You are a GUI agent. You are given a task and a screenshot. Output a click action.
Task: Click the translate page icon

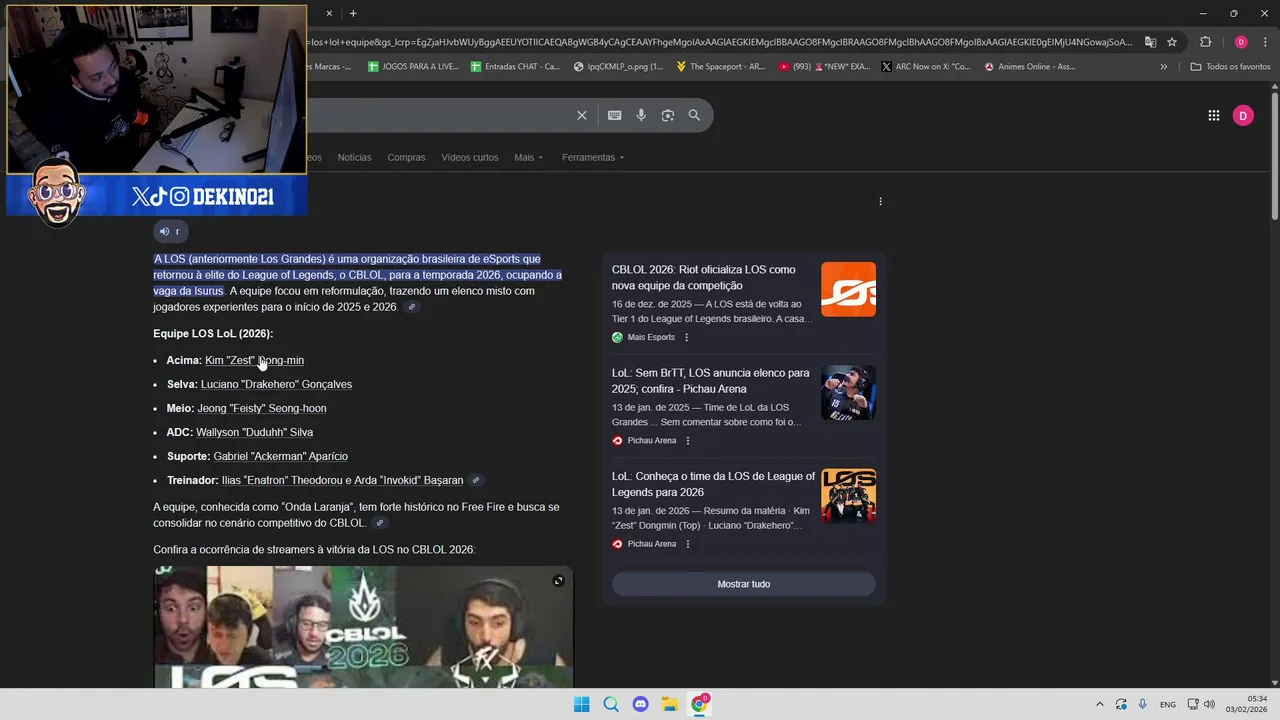(x=1150, y=42)
